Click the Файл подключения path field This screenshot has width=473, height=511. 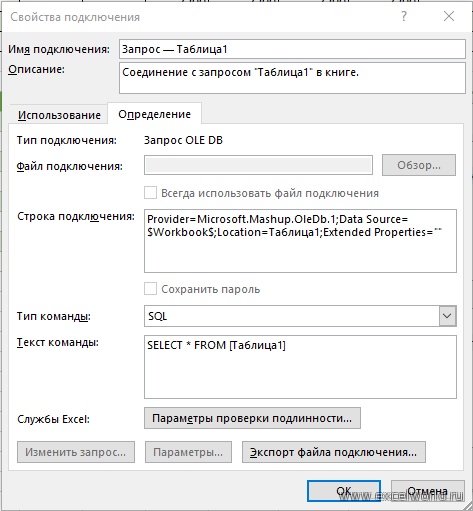point(258,165)
